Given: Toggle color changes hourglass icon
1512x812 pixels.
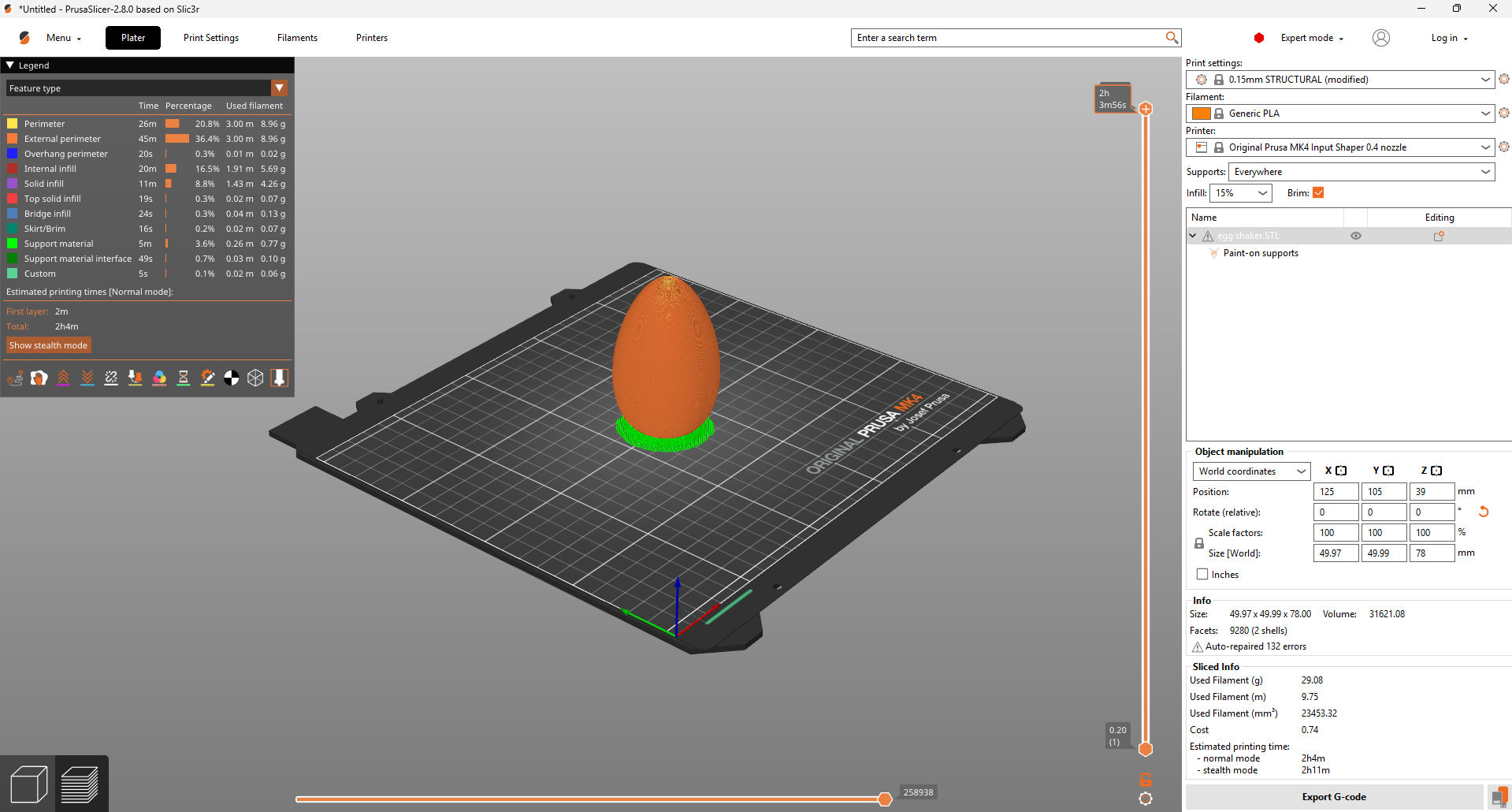Looking at the screenshot, I should 184,378.
